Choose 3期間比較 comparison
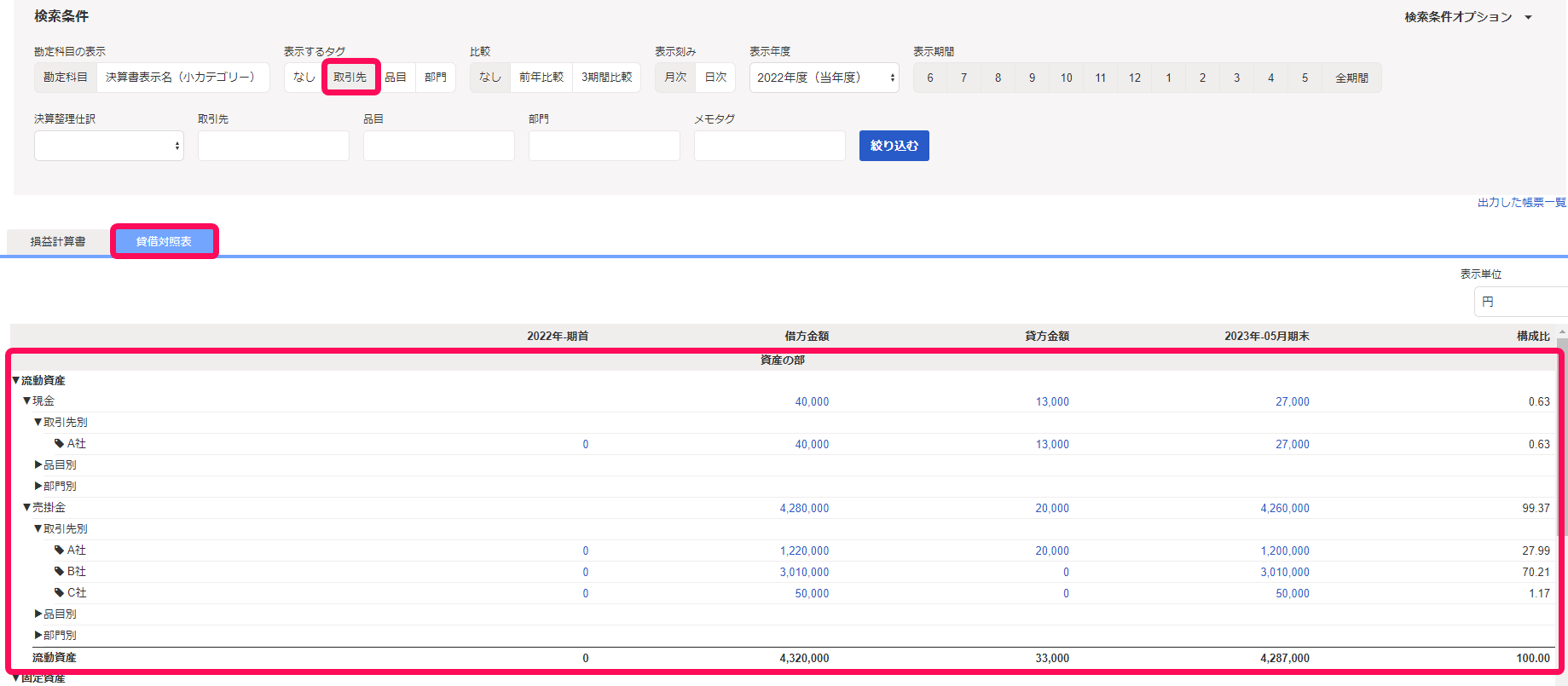 pyautogui.click(x=606, y=78)
